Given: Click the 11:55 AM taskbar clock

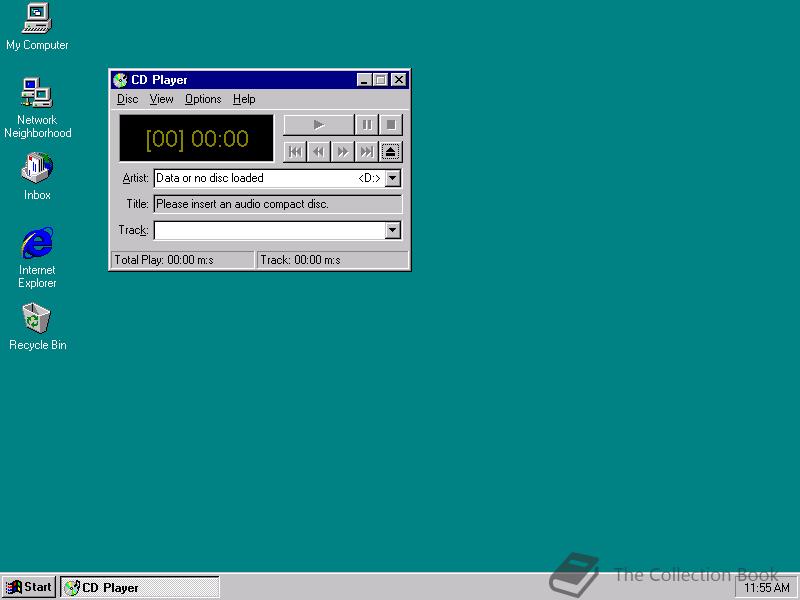Looking at the screenshot, I should click(766, 588).
